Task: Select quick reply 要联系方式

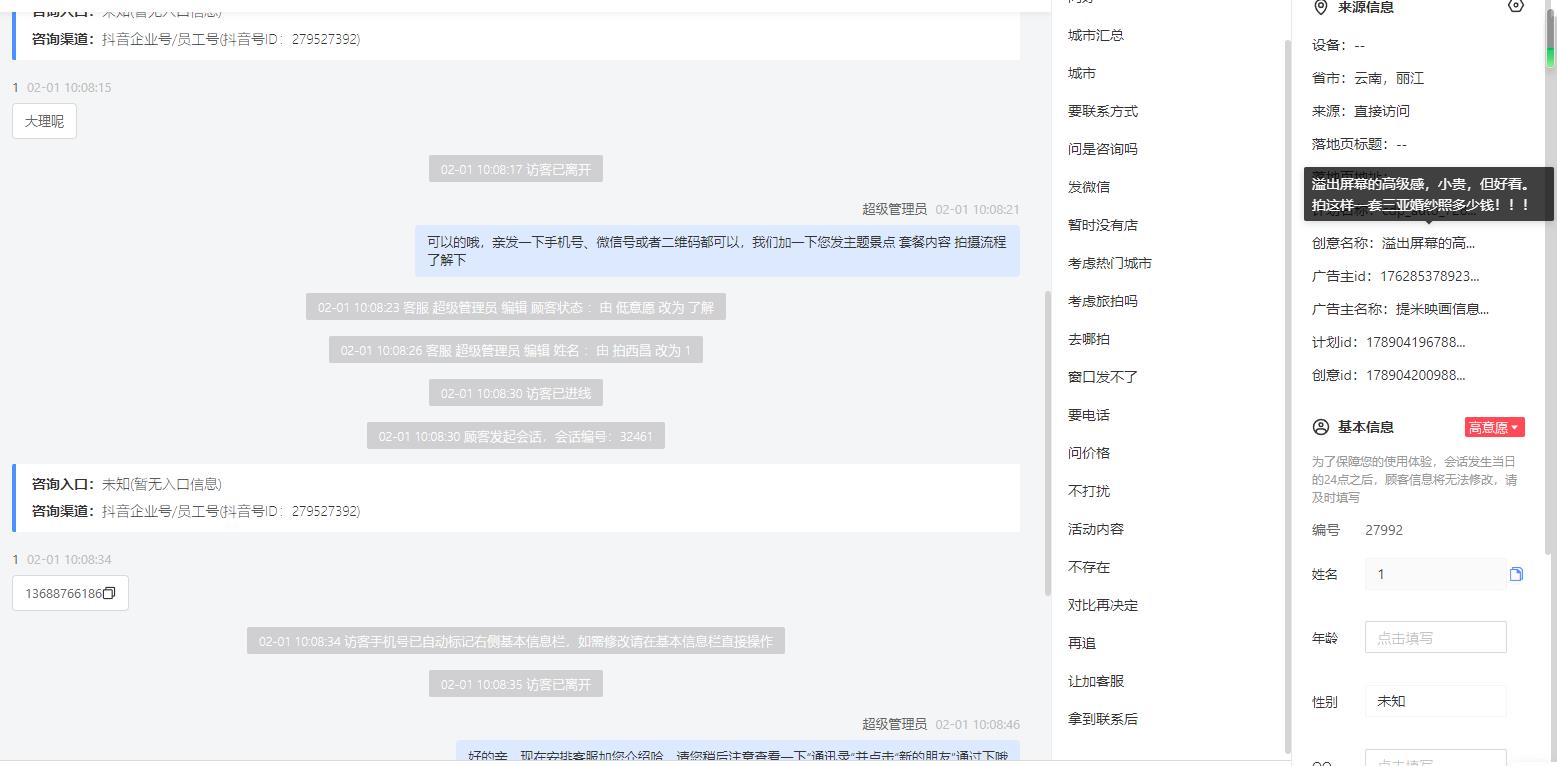Action: click(1103, 111)
